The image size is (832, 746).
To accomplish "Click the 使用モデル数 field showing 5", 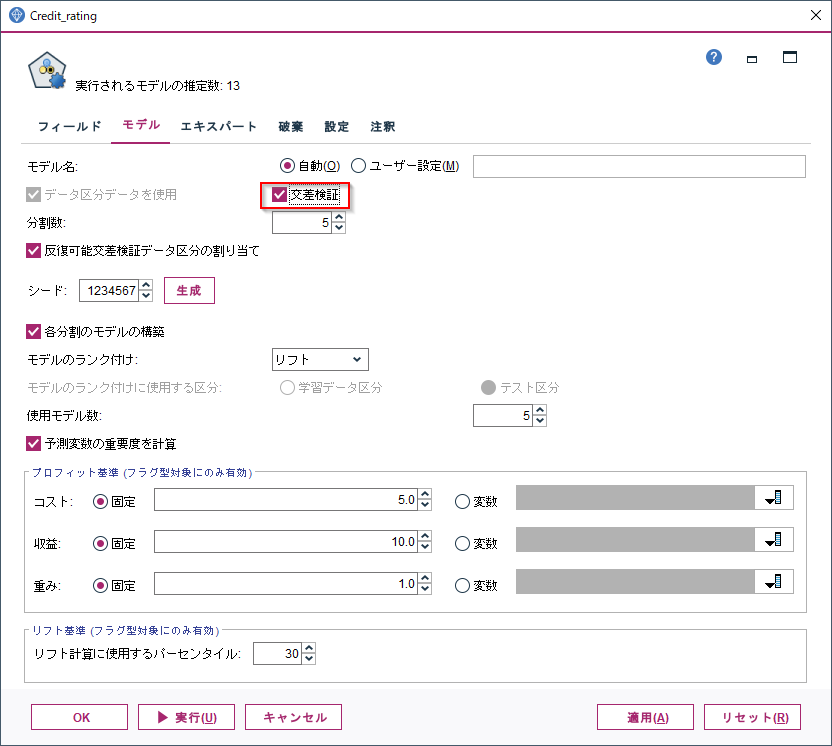I will [x=503, y=416].
